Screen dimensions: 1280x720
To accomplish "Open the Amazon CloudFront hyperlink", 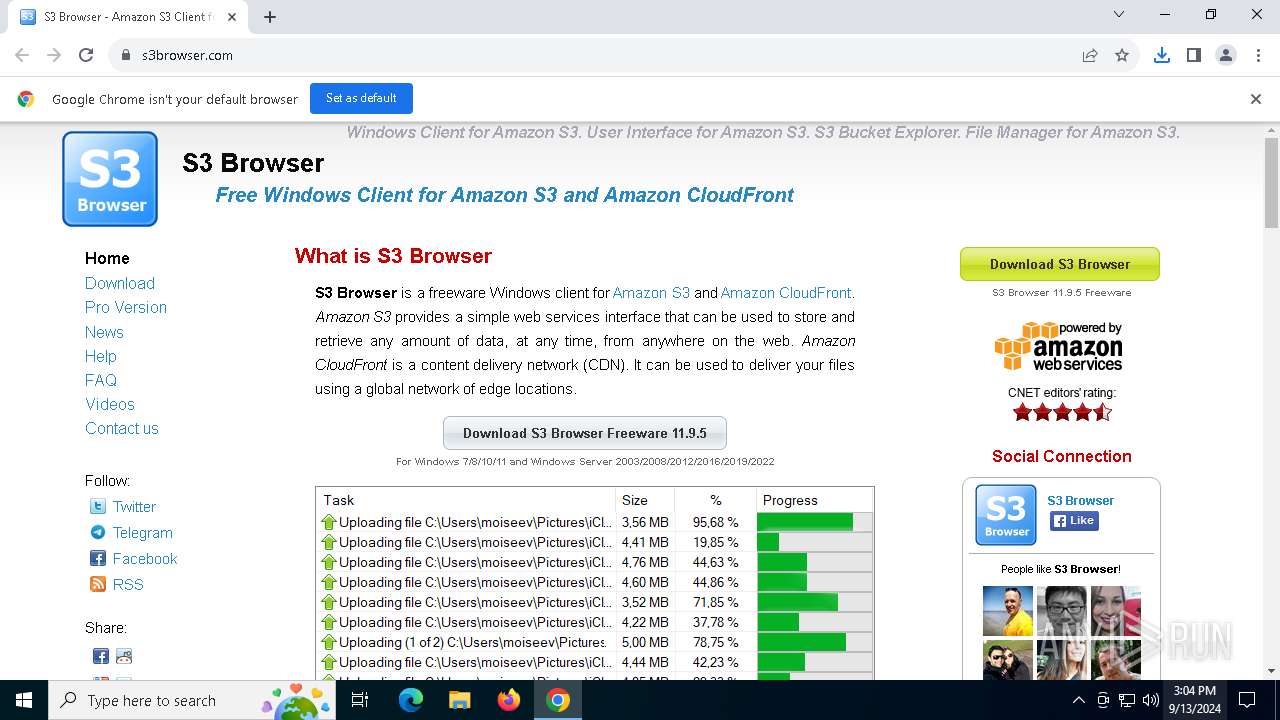I will click(786, 293).
